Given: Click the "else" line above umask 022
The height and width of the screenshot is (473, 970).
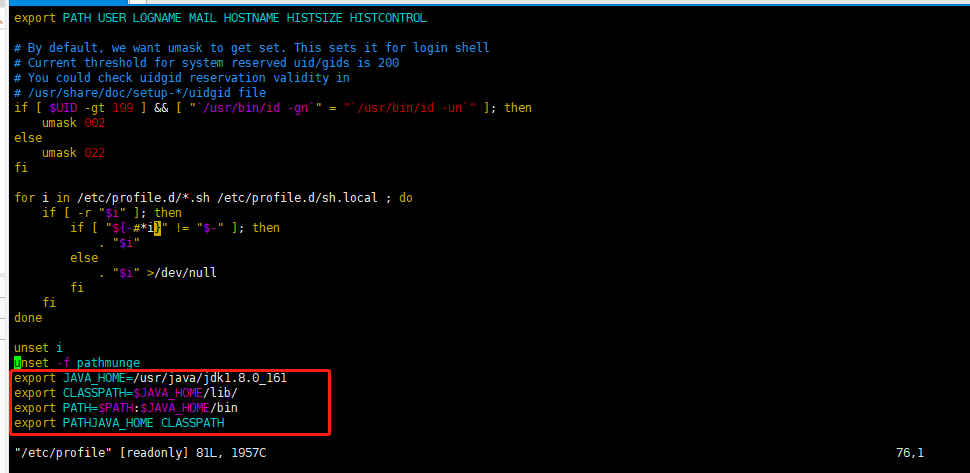Looking at the screenshot, I should pos(28,138).
